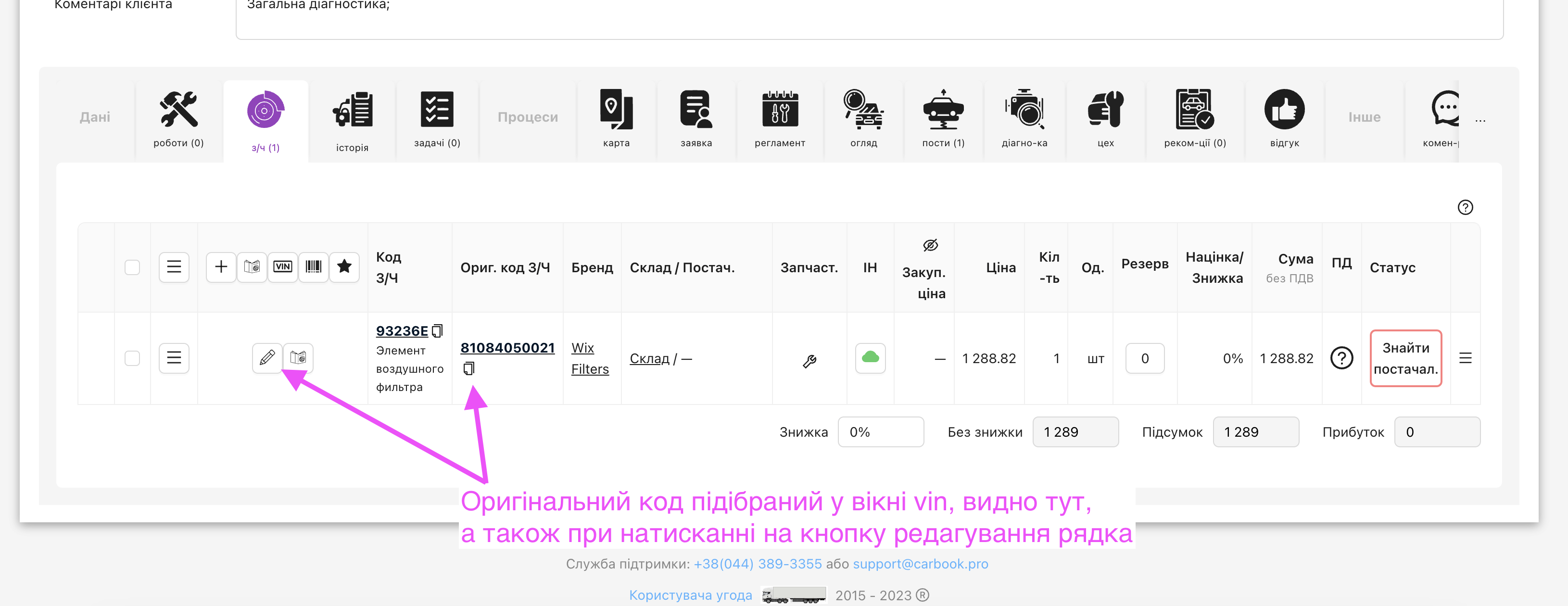Click the star favorites icon button
Viewport: 1568px width, 606px height.
(x=344, y=266)
